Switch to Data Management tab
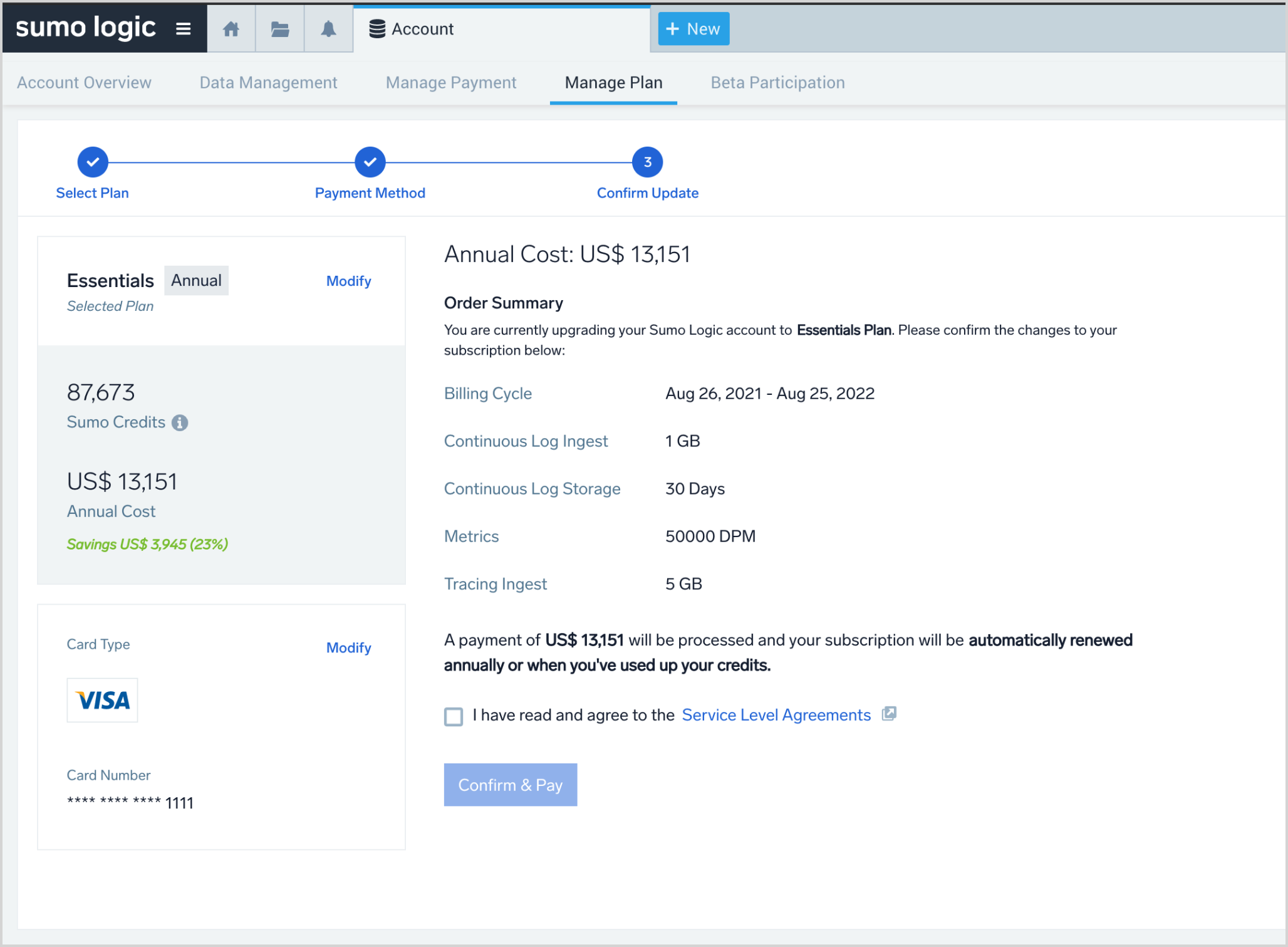 click(268, 83)
